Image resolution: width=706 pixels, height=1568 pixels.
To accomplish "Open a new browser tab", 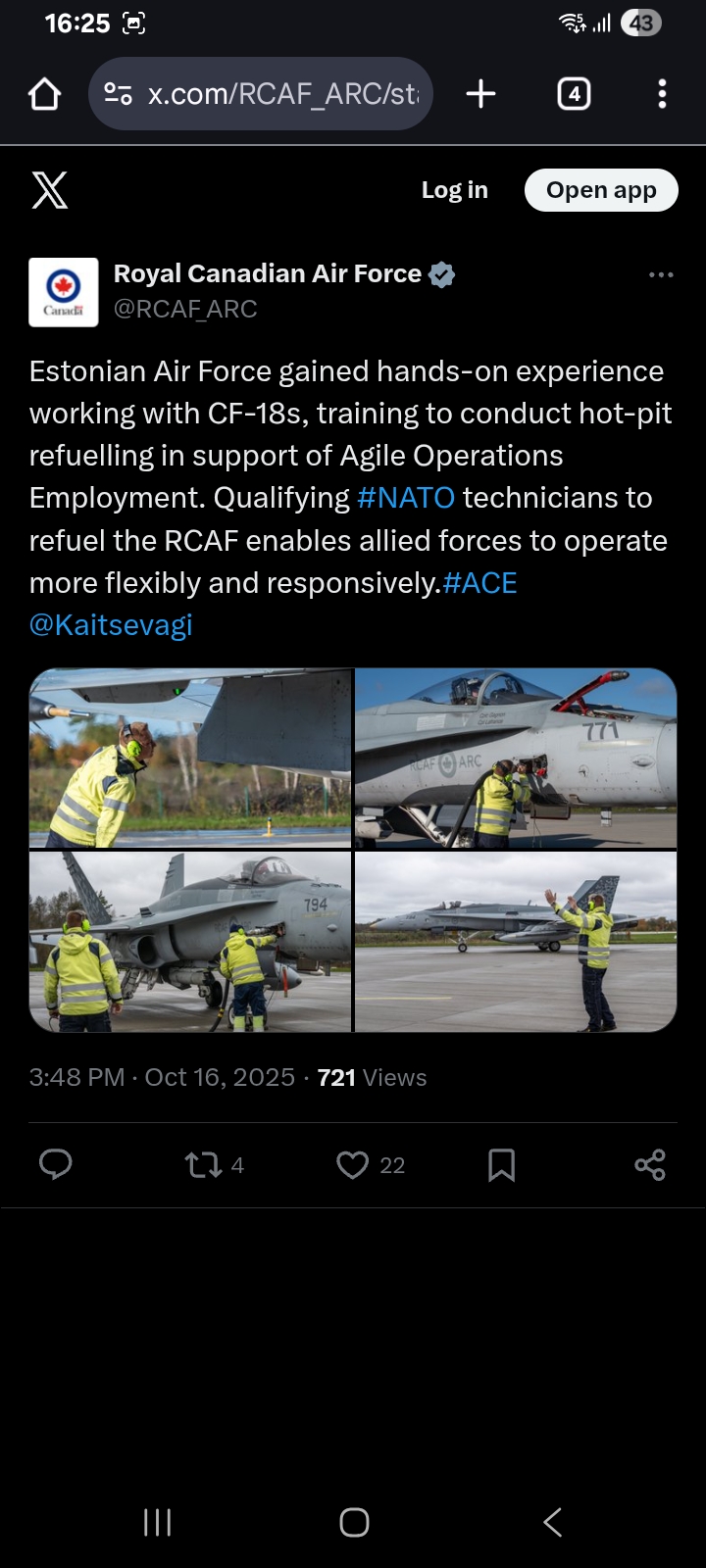I will (480, 94).
